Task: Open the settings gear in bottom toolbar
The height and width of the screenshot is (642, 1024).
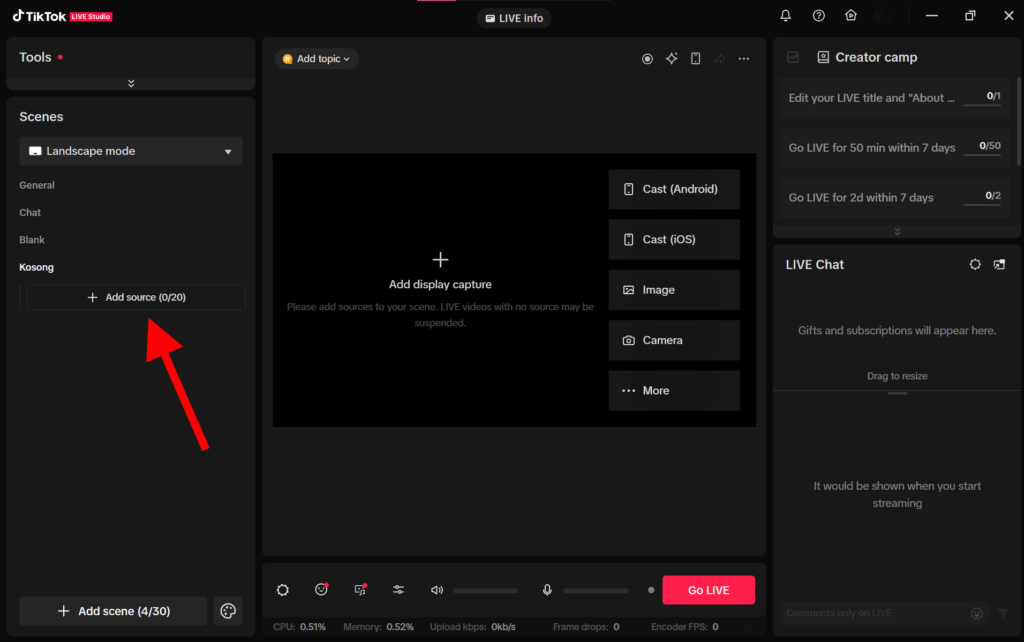Action: click(x=283, y=590)
